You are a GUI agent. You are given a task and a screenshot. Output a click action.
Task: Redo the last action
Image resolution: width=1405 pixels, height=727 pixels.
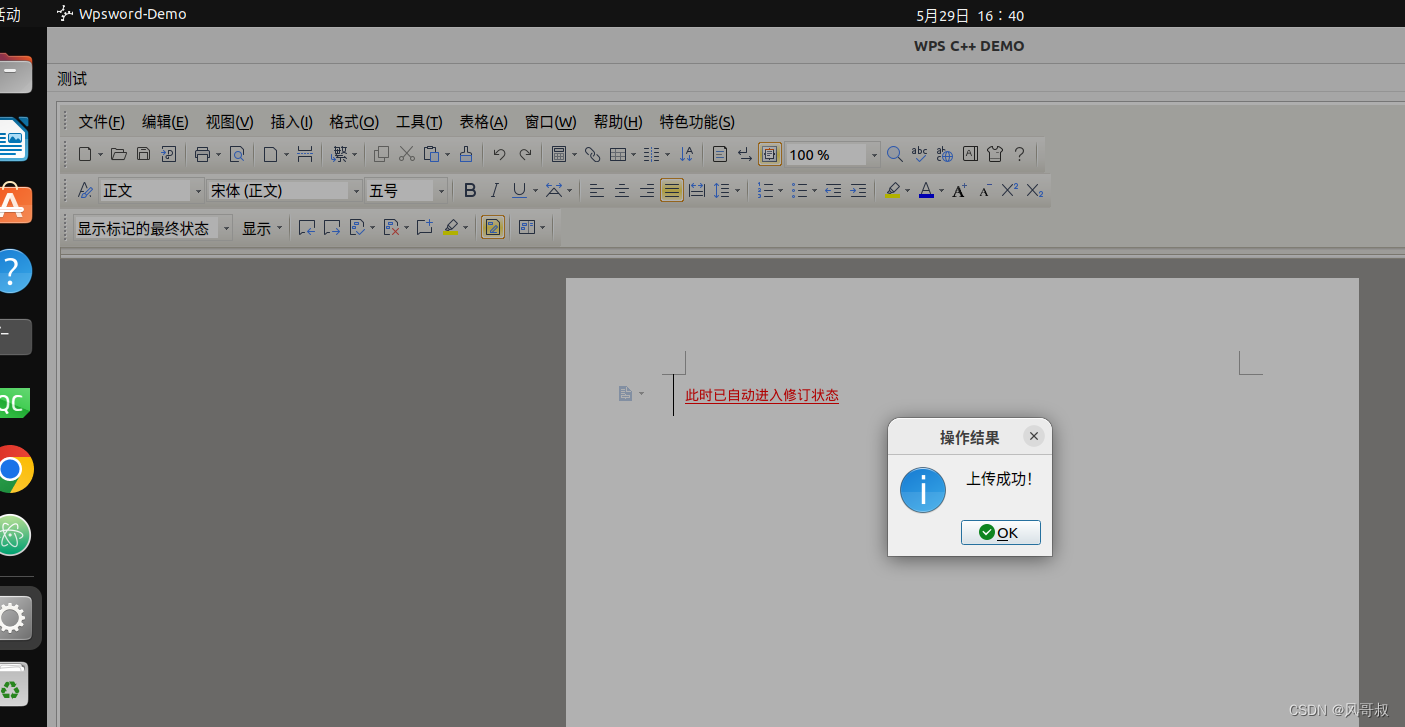click(x=525, y=154)
